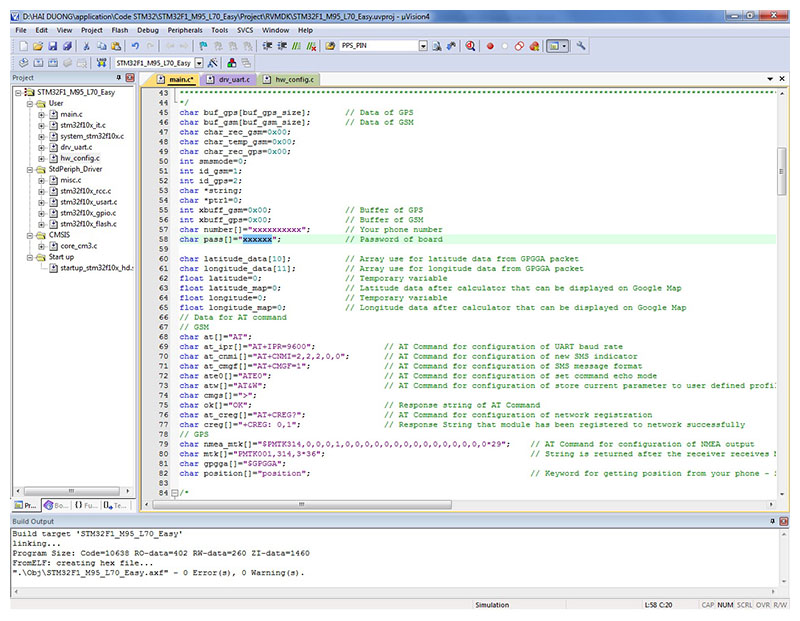Start the debug session icon
800x621 pixels.
469,46
